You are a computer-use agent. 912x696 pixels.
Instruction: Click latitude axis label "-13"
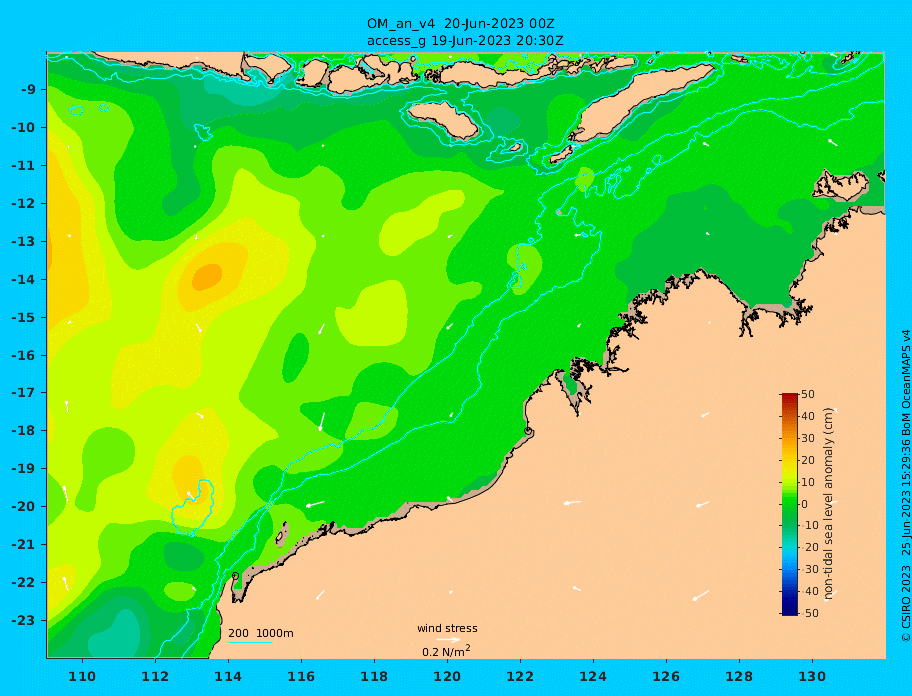coord(24,241)
